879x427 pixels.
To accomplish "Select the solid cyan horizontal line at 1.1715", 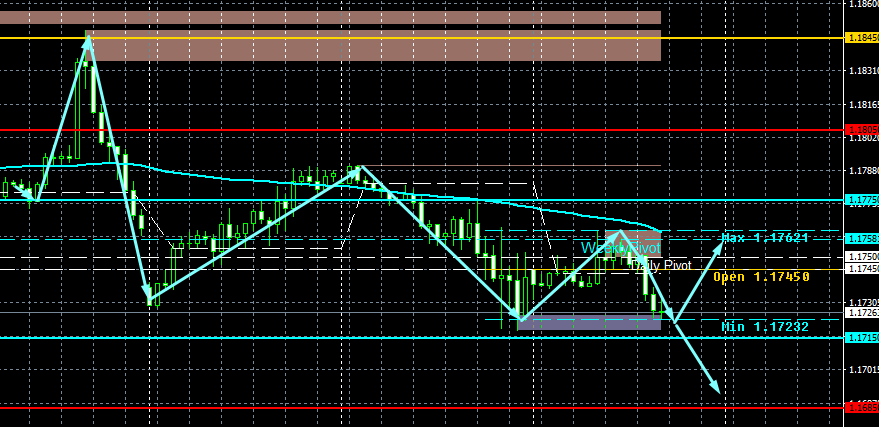I will [x=422, y=337].
